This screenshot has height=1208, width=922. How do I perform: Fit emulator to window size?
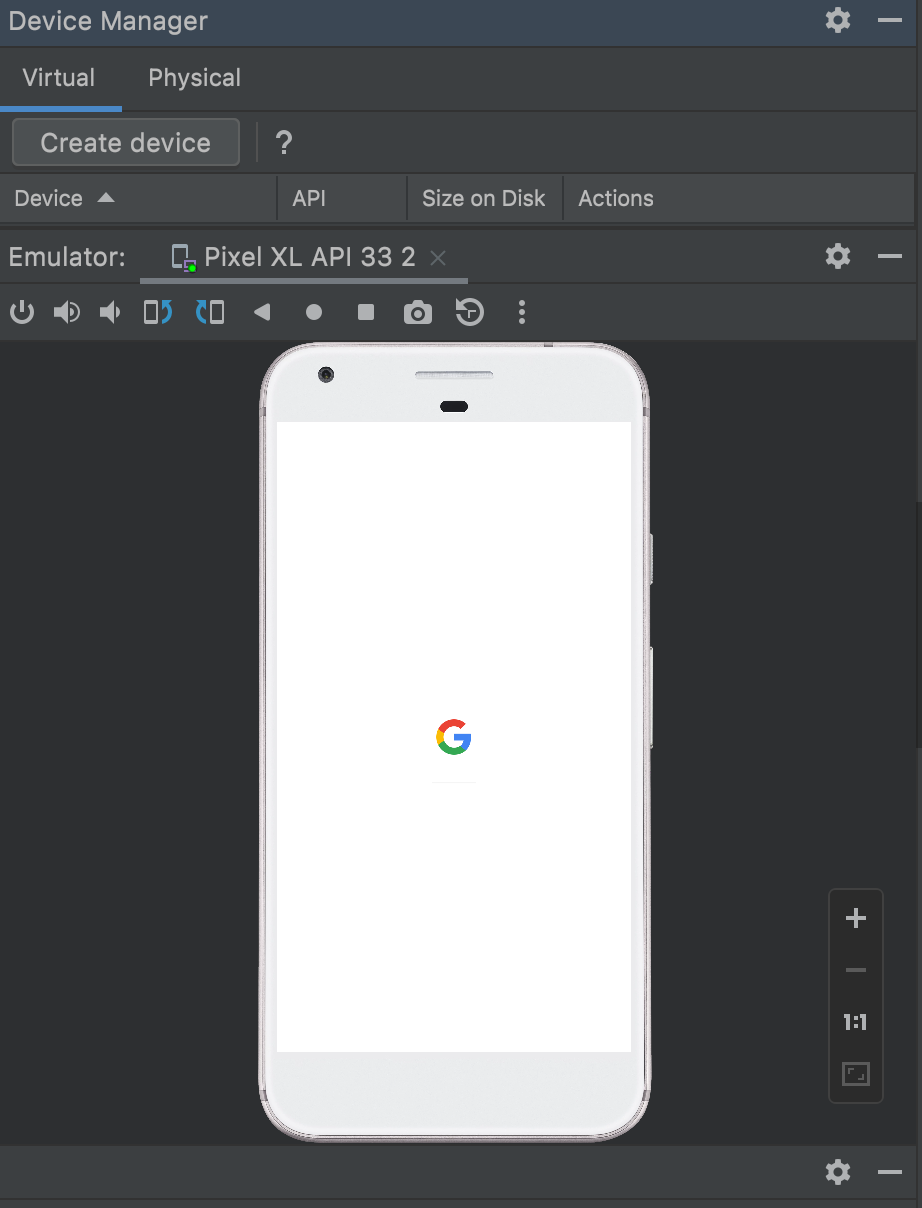coord(856,1074)
